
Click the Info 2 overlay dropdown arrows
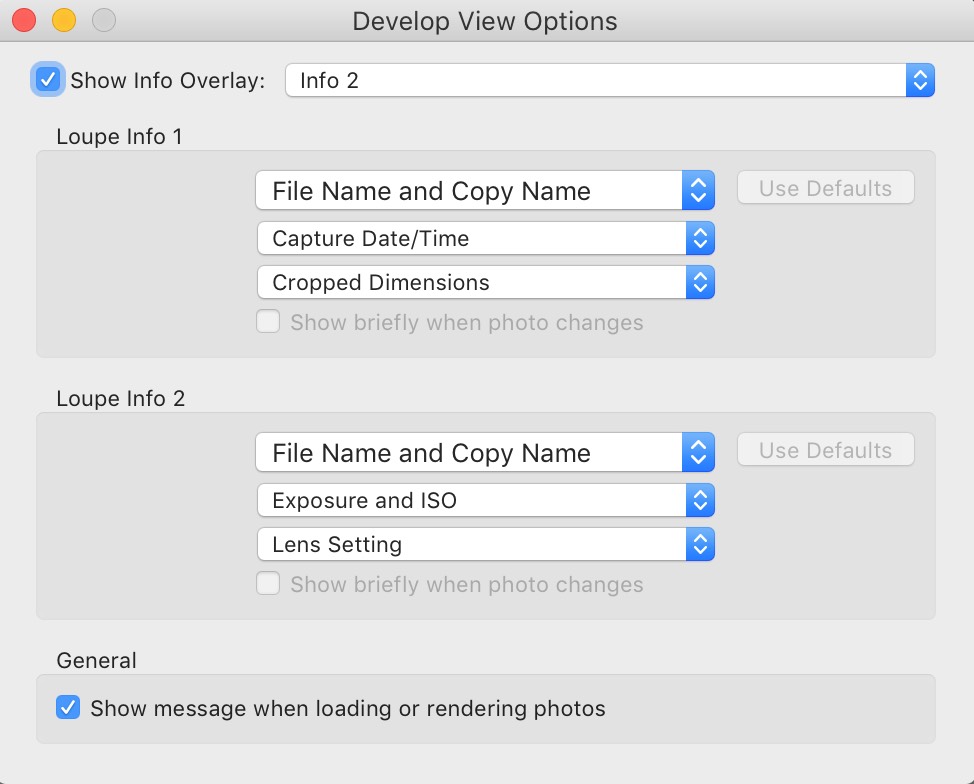(x=920, y=80)
